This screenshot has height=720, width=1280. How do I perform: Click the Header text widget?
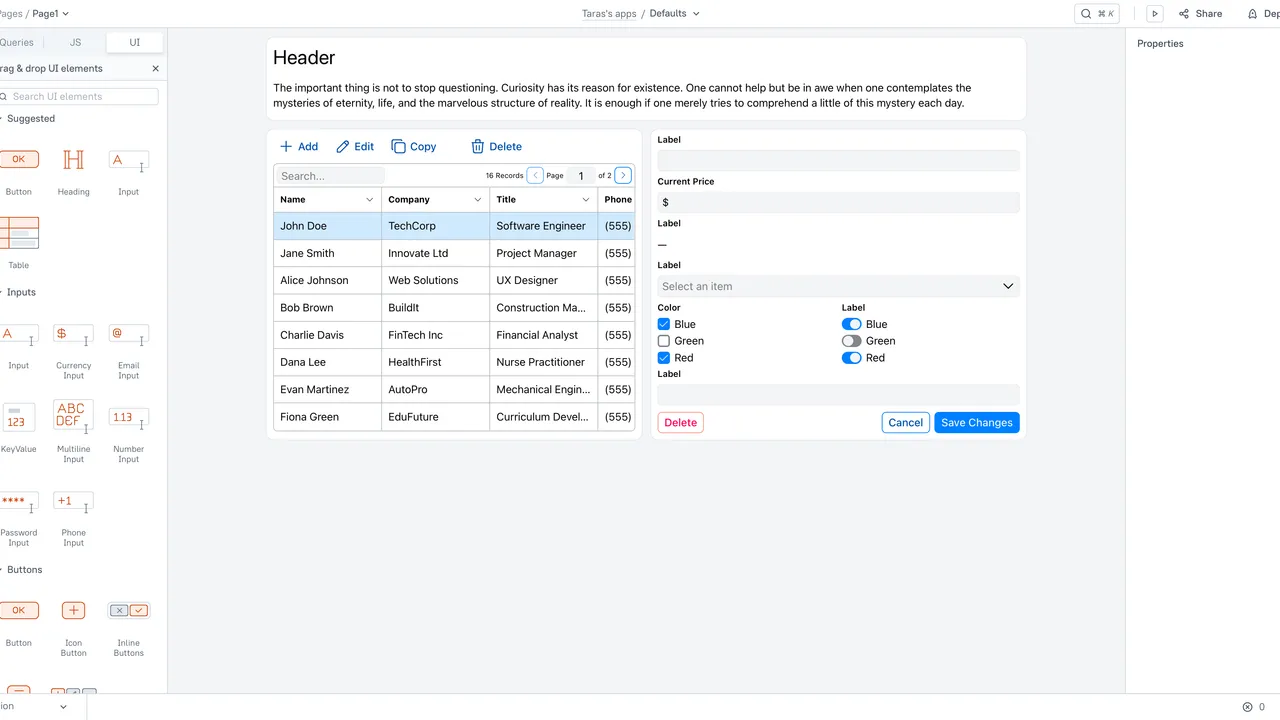pos(304,58)
